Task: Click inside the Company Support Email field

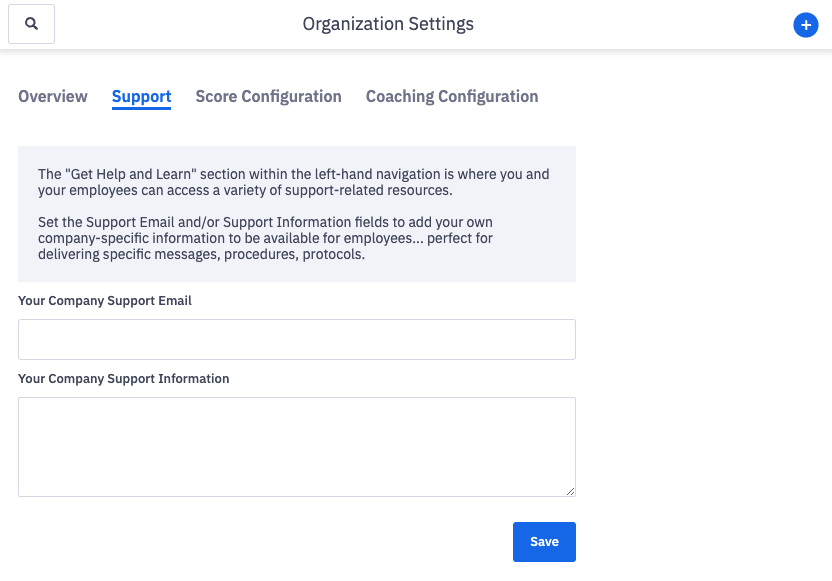Action: 296,339
